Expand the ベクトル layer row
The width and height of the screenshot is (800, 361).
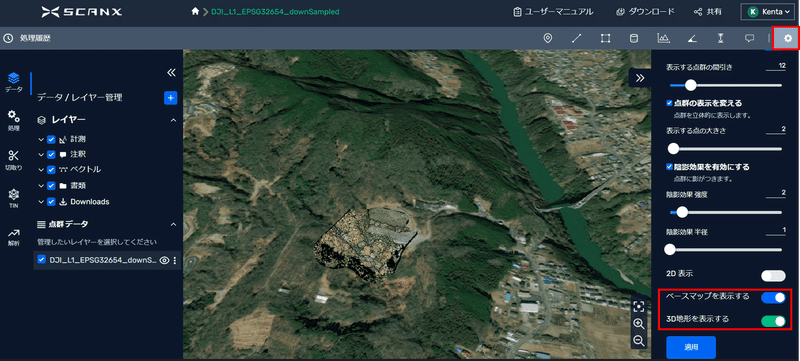point(41,170)
